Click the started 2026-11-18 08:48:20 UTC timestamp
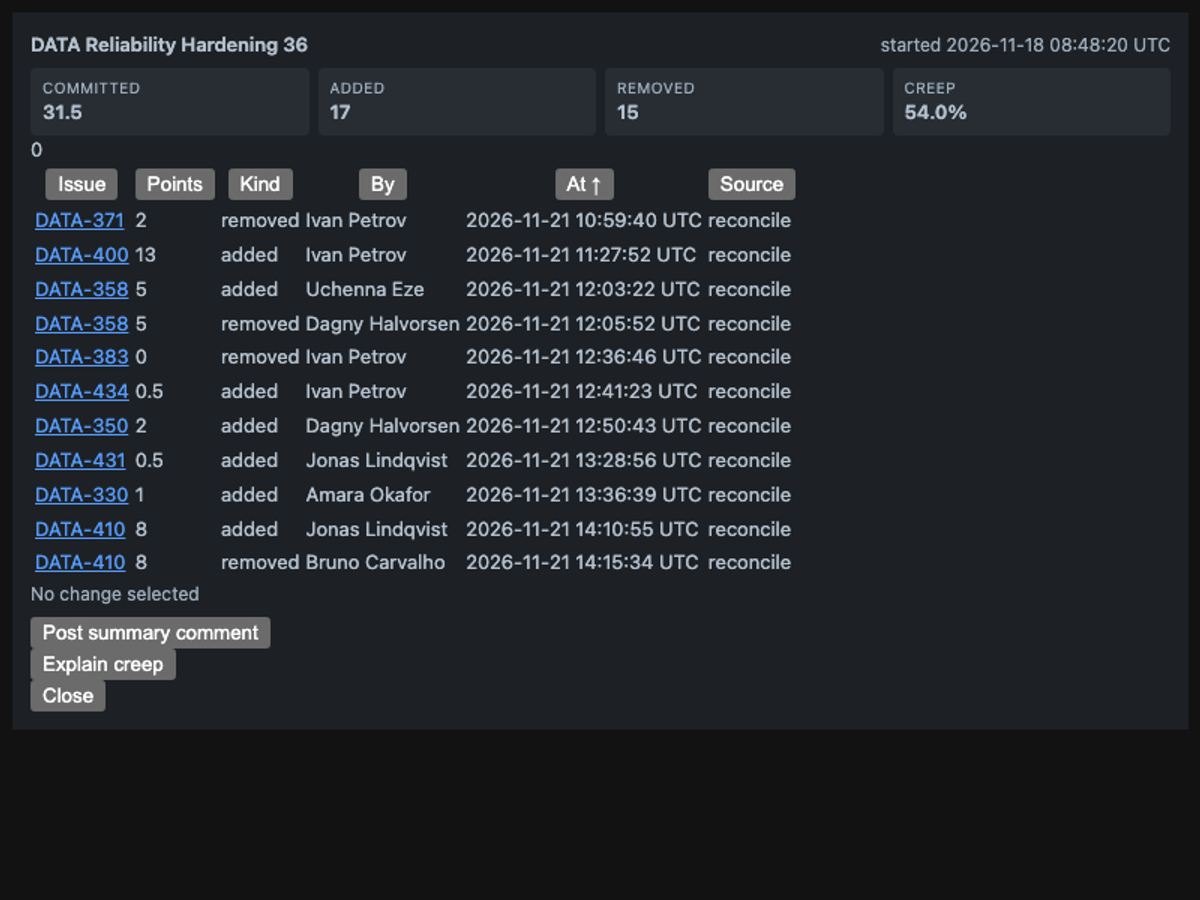 click(1025, 45)
